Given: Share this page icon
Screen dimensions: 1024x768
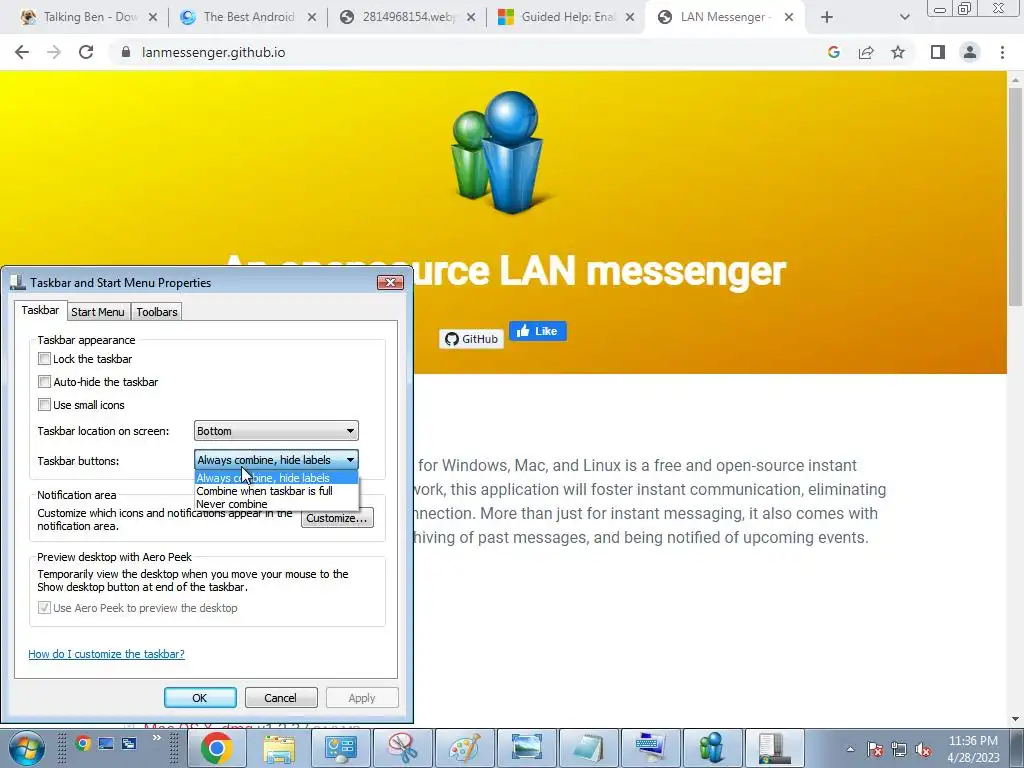Looking at the screenshot, I should (866, 52).
